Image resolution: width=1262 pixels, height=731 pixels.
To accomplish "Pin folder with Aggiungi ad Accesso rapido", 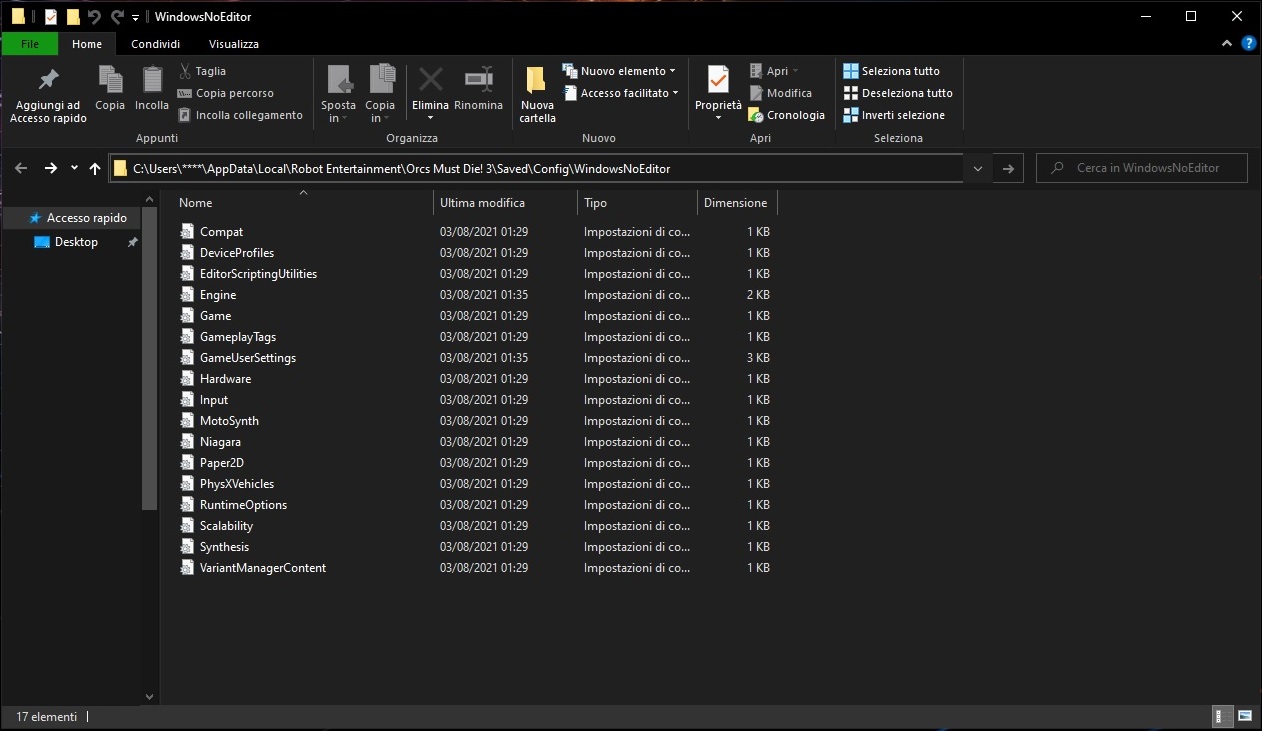I will 48,95.
